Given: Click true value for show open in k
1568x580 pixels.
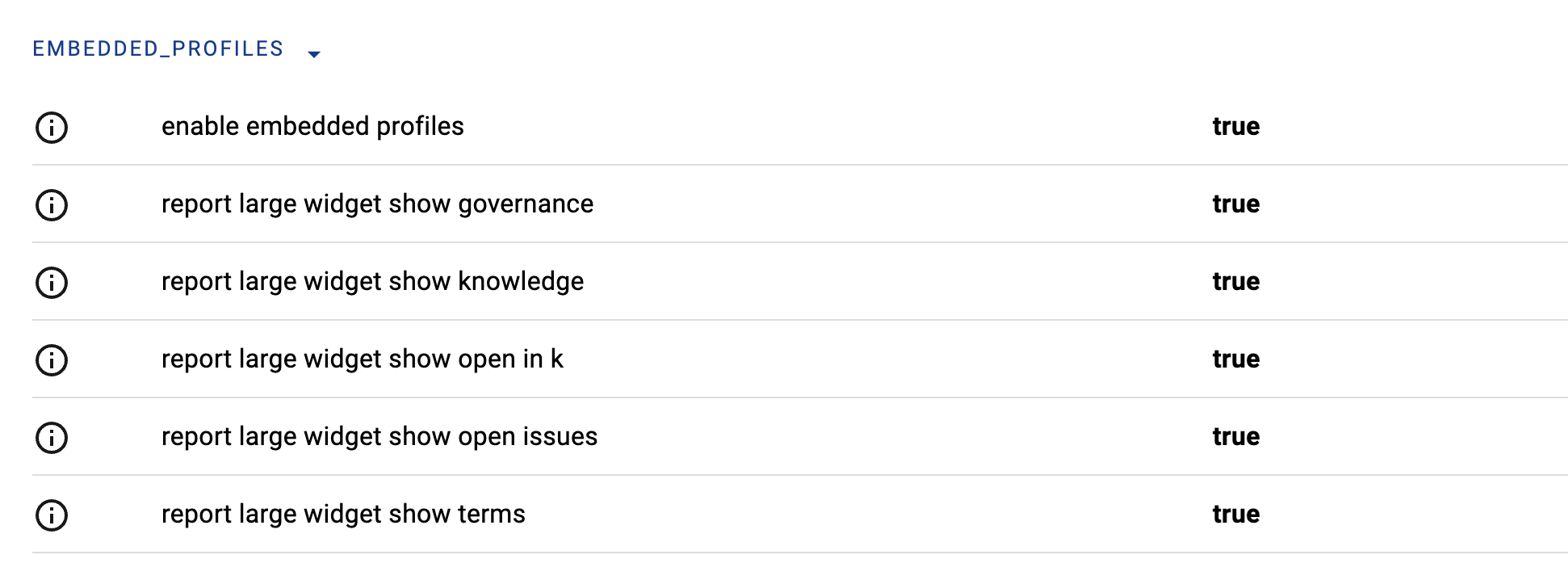Looking at the screenshot, I should click(1235, 359).
